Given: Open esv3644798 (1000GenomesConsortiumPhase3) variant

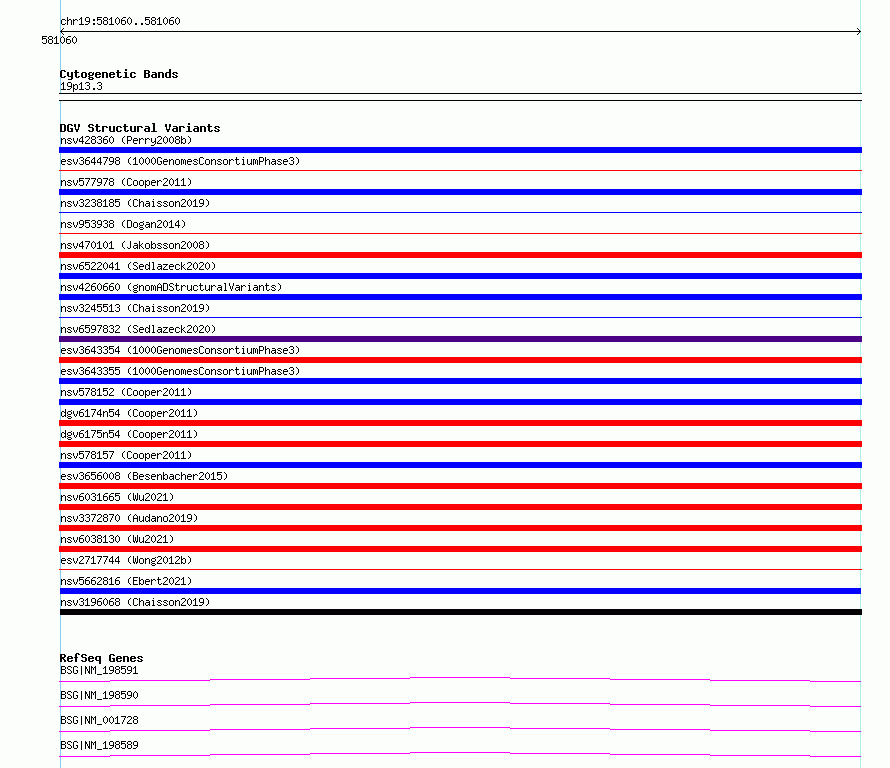Looking at the screenshot, I should click(180, 161).
